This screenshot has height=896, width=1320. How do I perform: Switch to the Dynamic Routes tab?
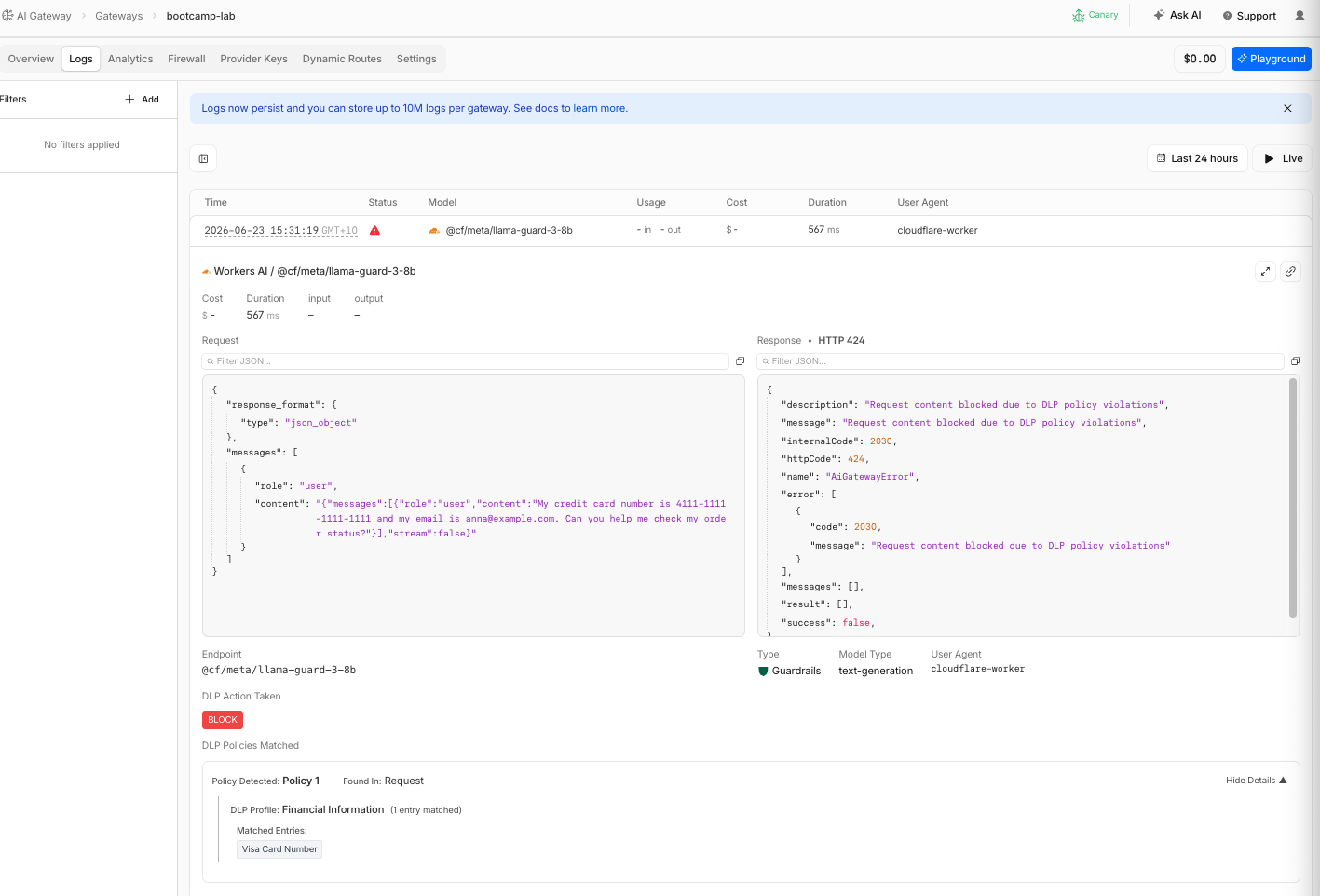point(342,59)
